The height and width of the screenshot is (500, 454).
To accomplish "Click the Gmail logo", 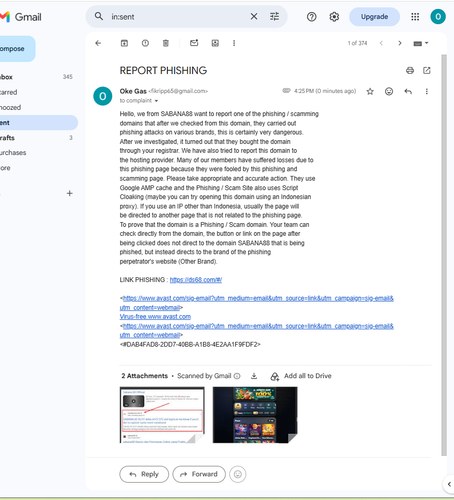I will pyautogui.click(x=21, y=17).
